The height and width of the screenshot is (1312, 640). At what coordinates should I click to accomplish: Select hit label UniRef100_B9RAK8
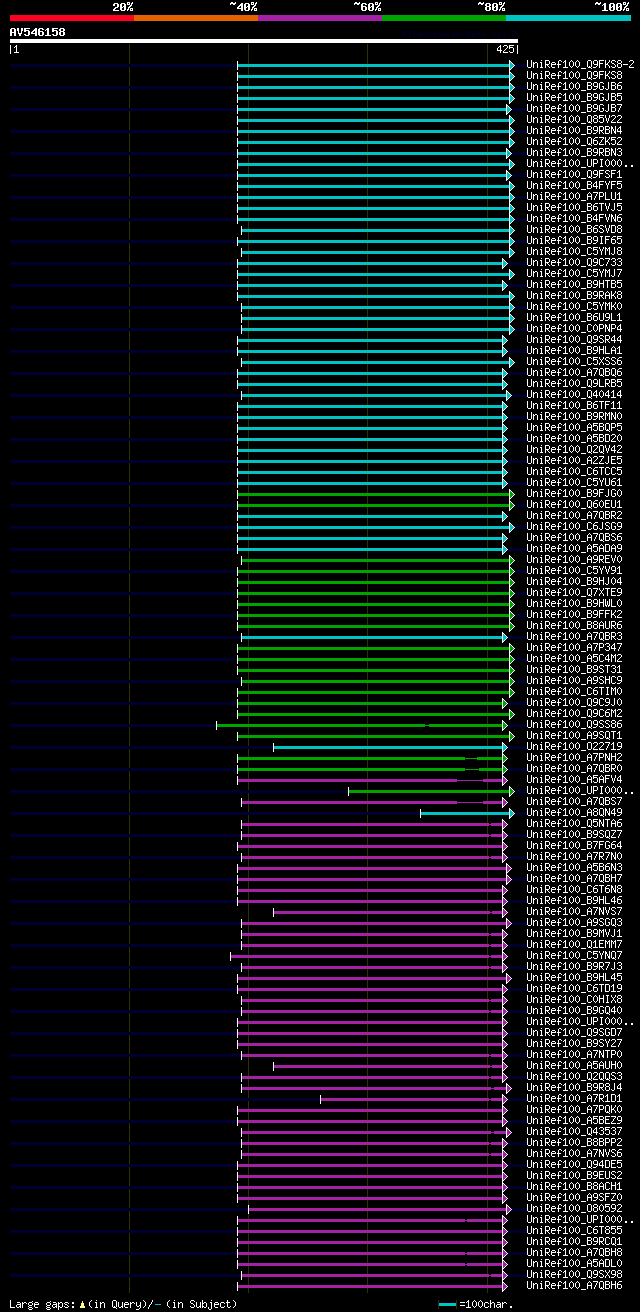pyautogui.click(x=575, y=295)
